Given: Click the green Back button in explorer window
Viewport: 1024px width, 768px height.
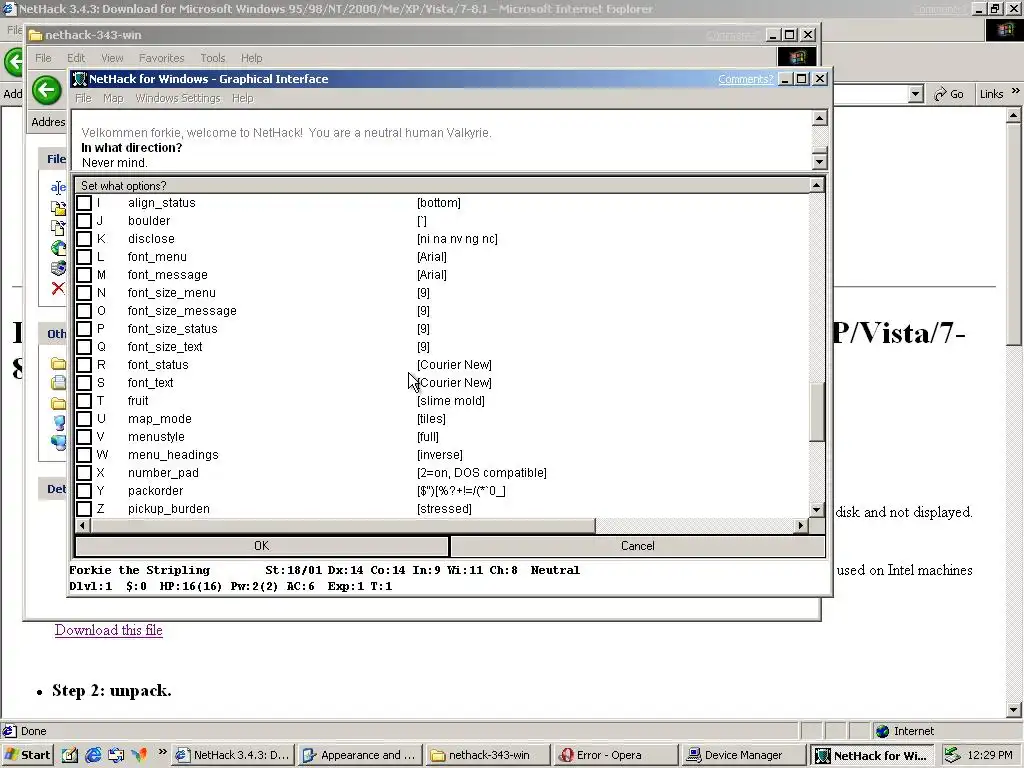Looking at the screenshot, I should pos(46,90).
